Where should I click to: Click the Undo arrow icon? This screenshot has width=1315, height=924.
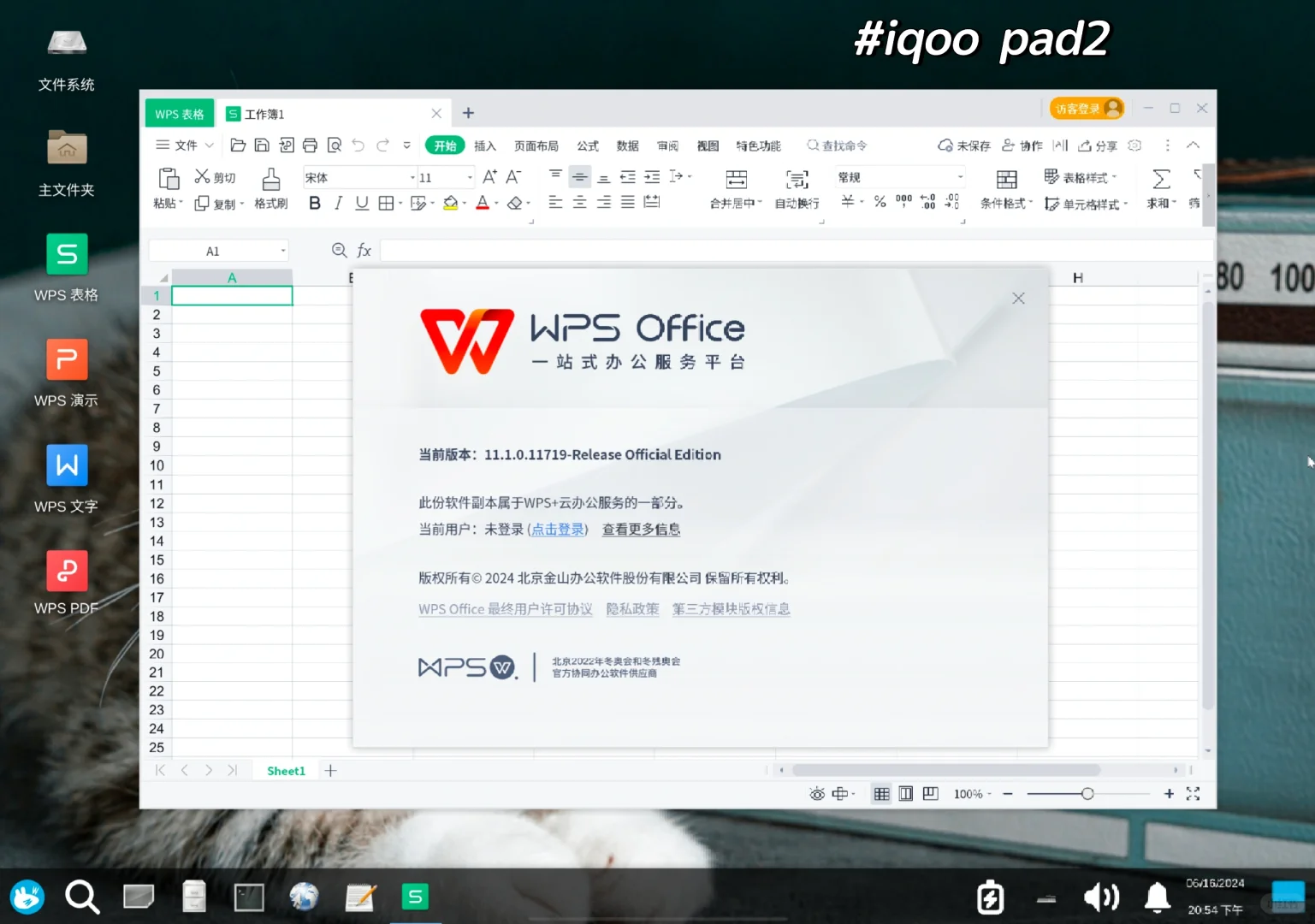358,145
